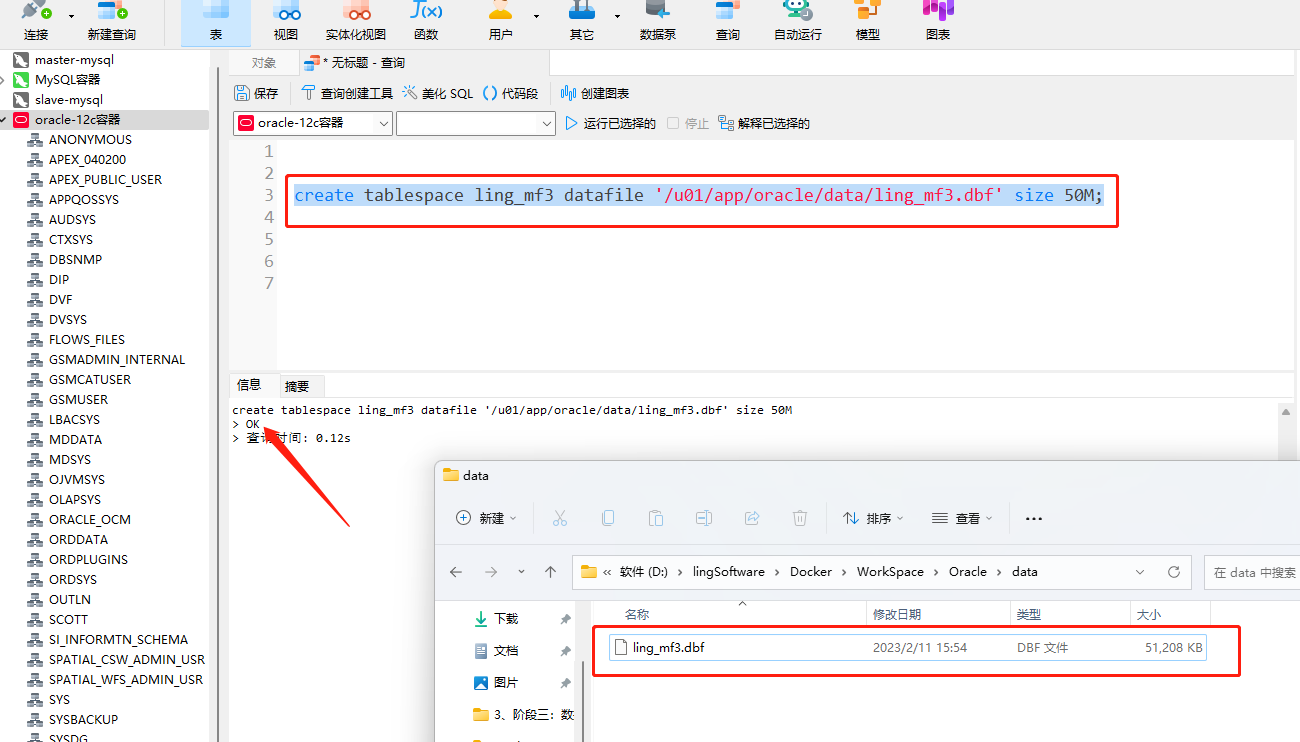The image size is (1300, 742).
Task: Expand the Others toolbar dropdown arrow
Action: pyautogui.click(x=617, y=16)
